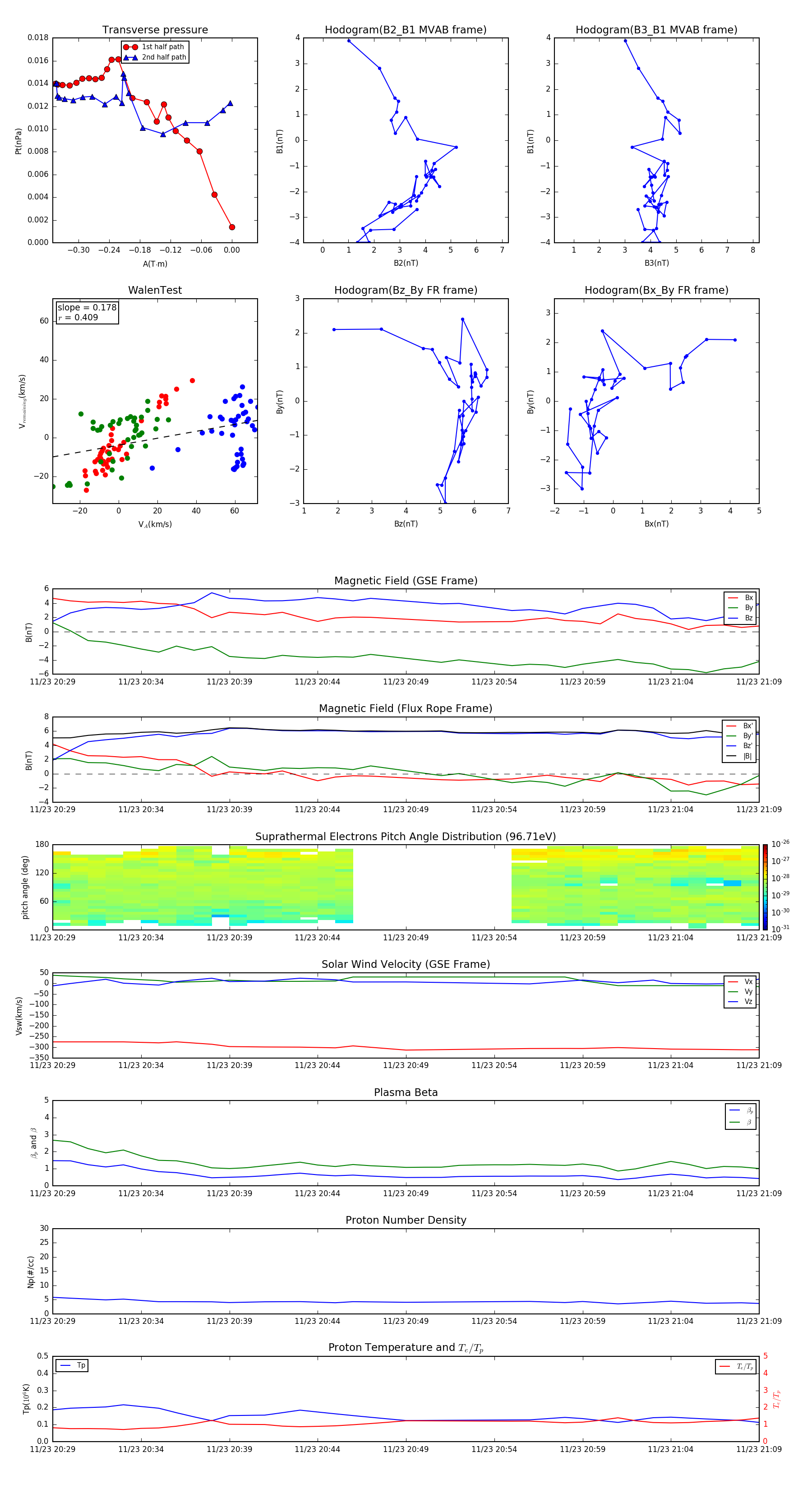Click the 'Proton Number Density' title

(x=406, y=1220)
